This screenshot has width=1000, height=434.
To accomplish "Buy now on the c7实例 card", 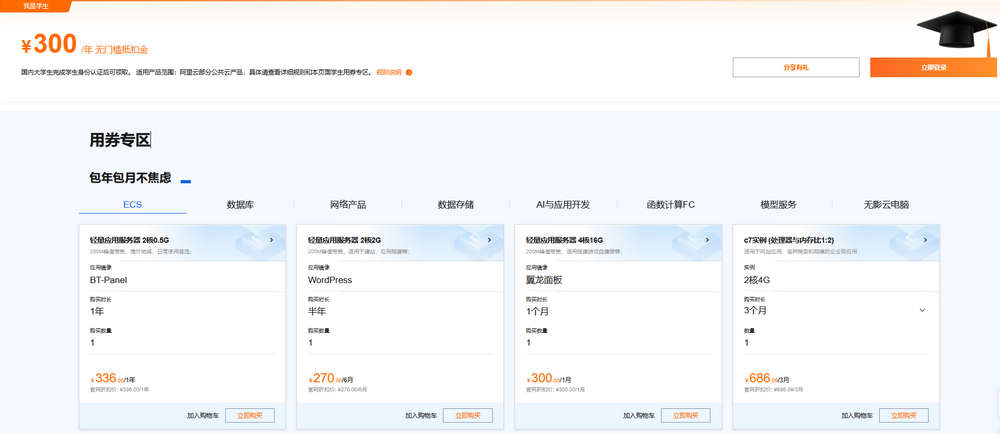I will pos(904,415).
